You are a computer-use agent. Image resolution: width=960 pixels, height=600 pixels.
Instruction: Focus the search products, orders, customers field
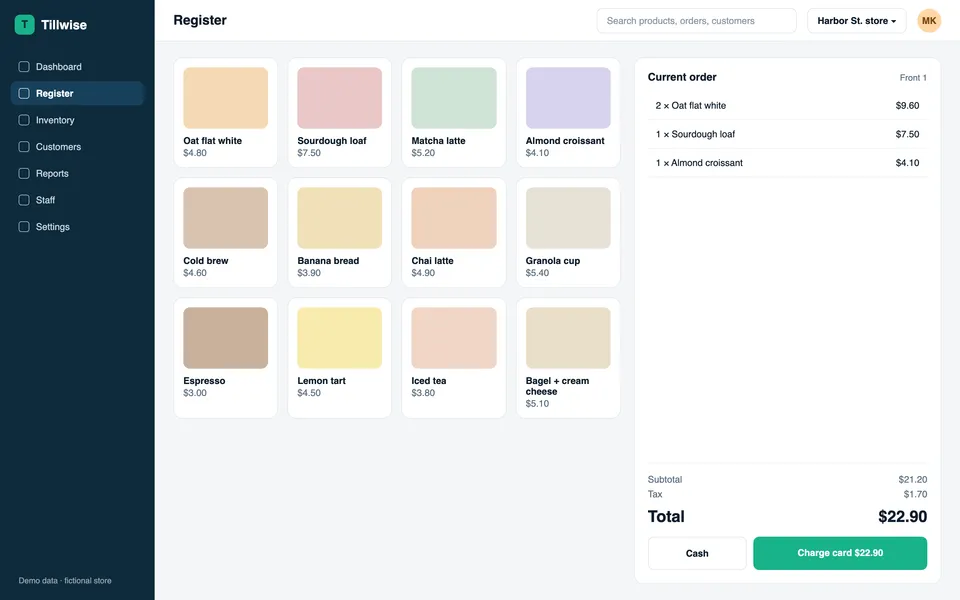(696, 21)
